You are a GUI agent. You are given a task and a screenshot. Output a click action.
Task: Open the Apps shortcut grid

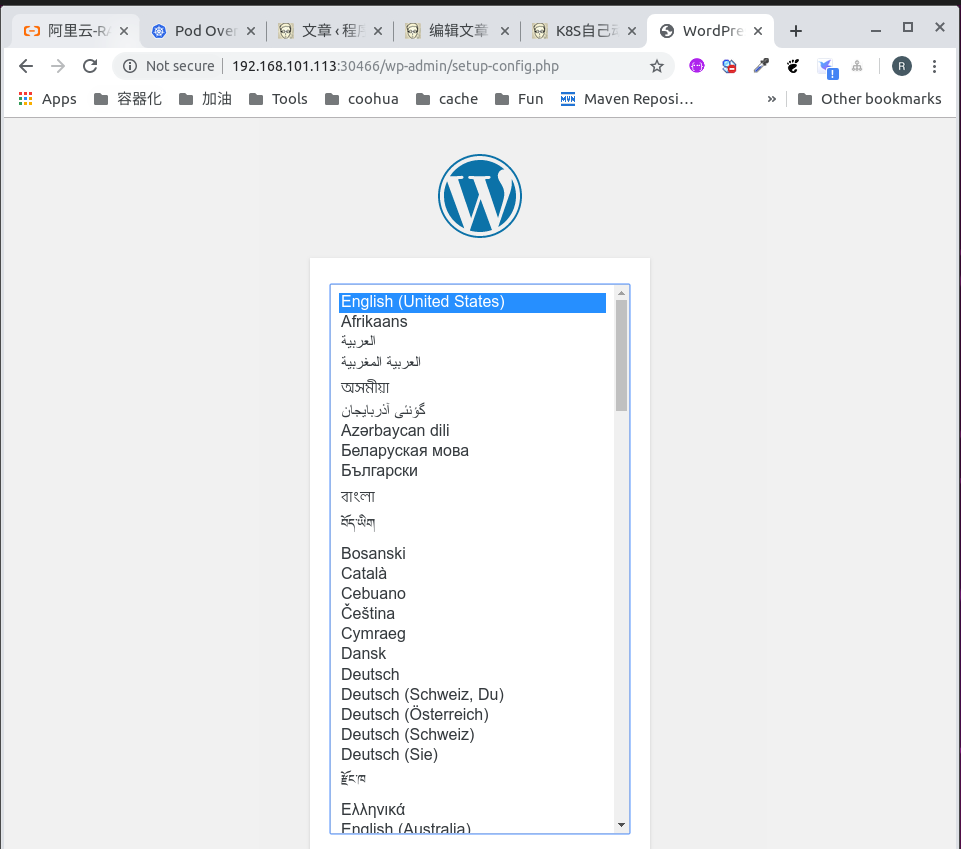tap(47, 99)
